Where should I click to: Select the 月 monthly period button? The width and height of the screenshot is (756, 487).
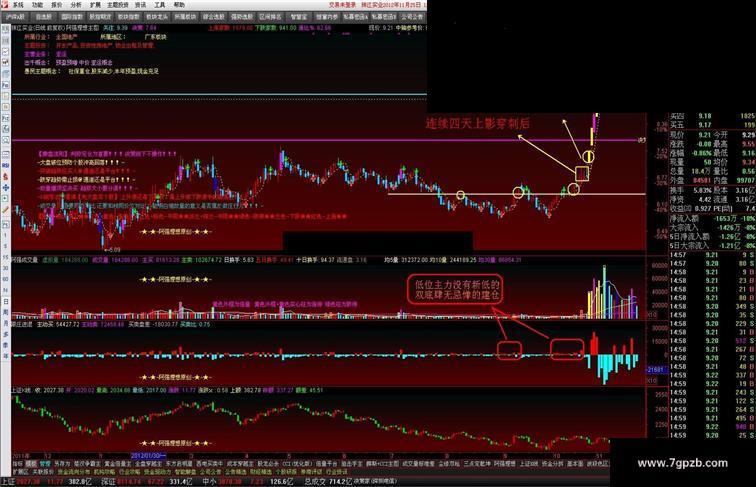pos(5,324)
